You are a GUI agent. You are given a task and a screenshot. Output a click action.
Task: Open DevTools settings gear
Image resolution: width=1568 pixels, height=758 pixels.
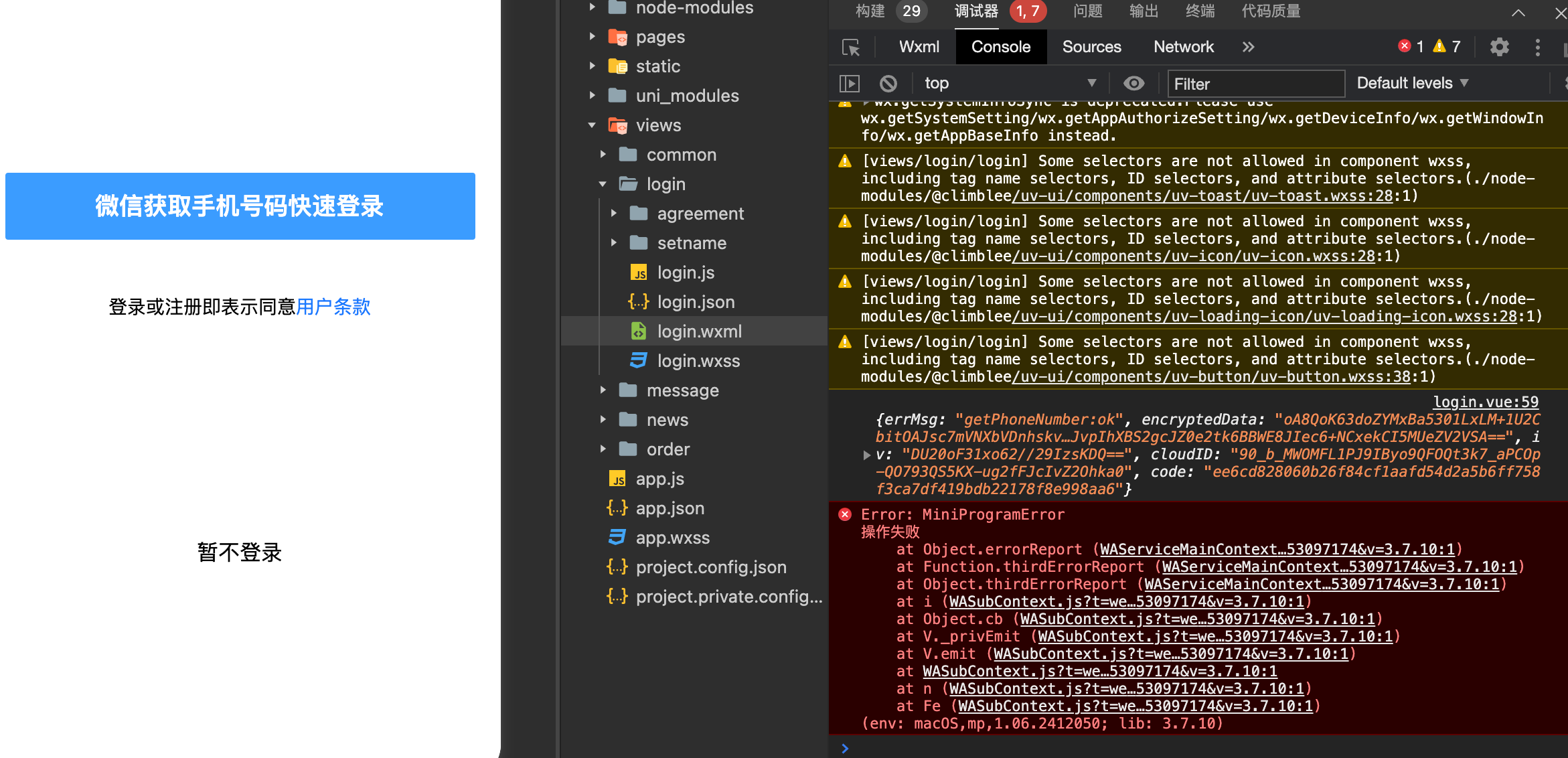coord(1500,47)
